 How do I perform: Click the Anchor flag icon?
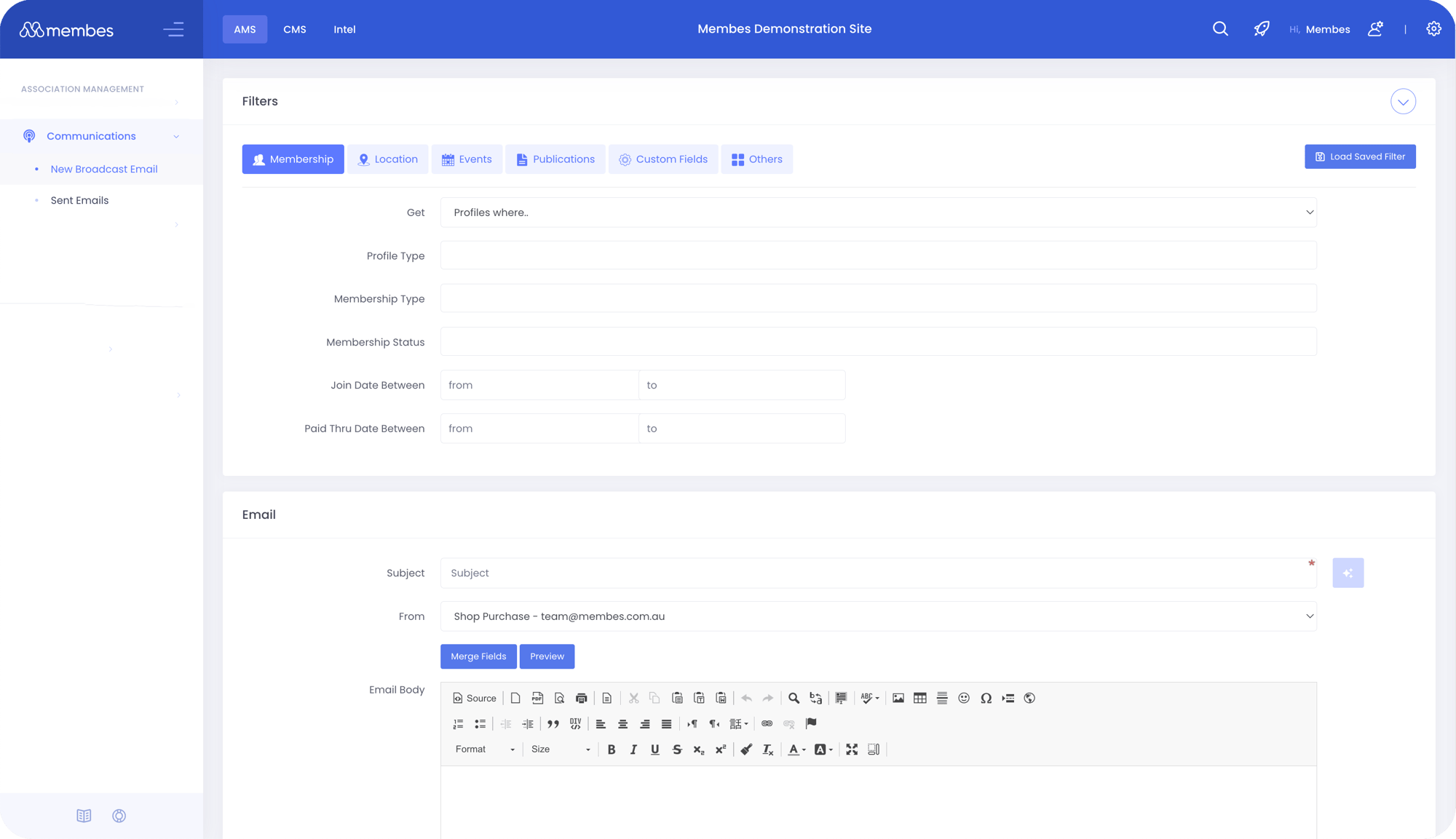click(x=811, y=723)
